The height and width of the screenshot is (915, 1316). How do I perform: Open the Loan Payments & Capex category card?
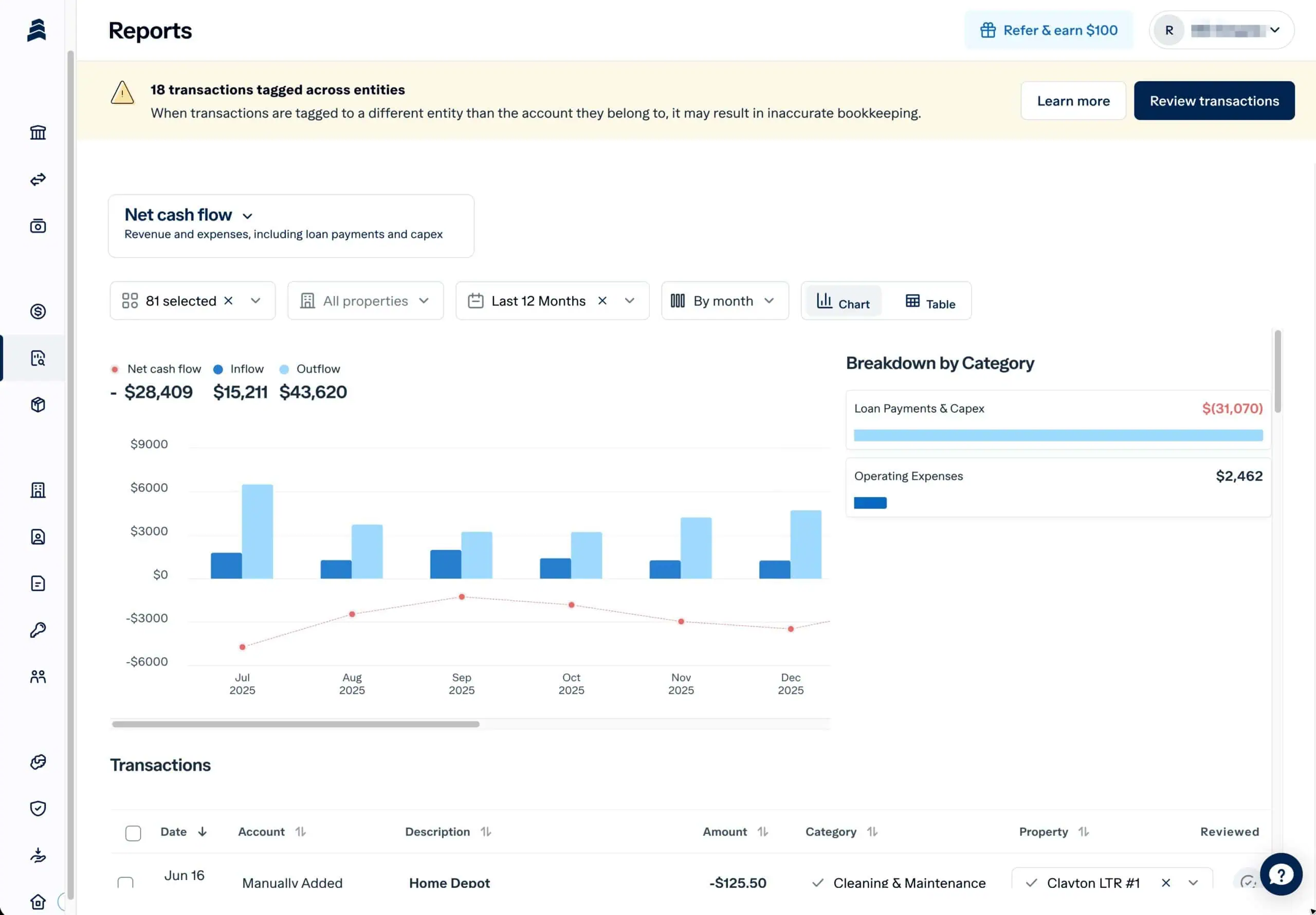1058,420
